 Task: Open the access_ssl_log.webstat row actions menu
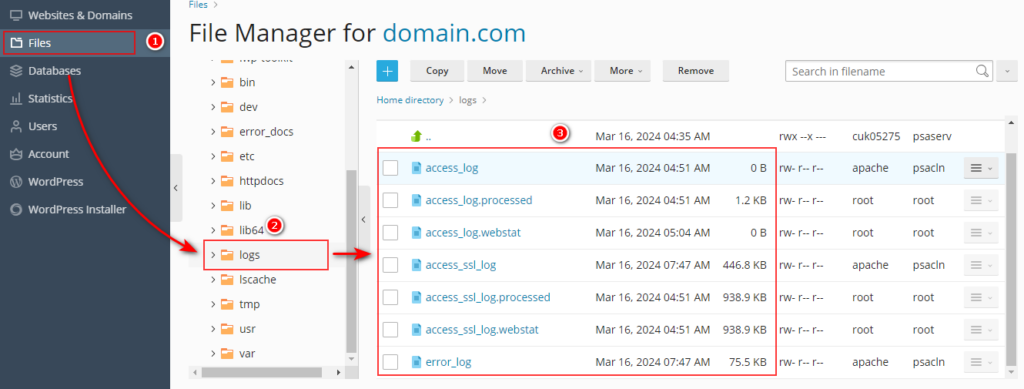coord(981,330)
